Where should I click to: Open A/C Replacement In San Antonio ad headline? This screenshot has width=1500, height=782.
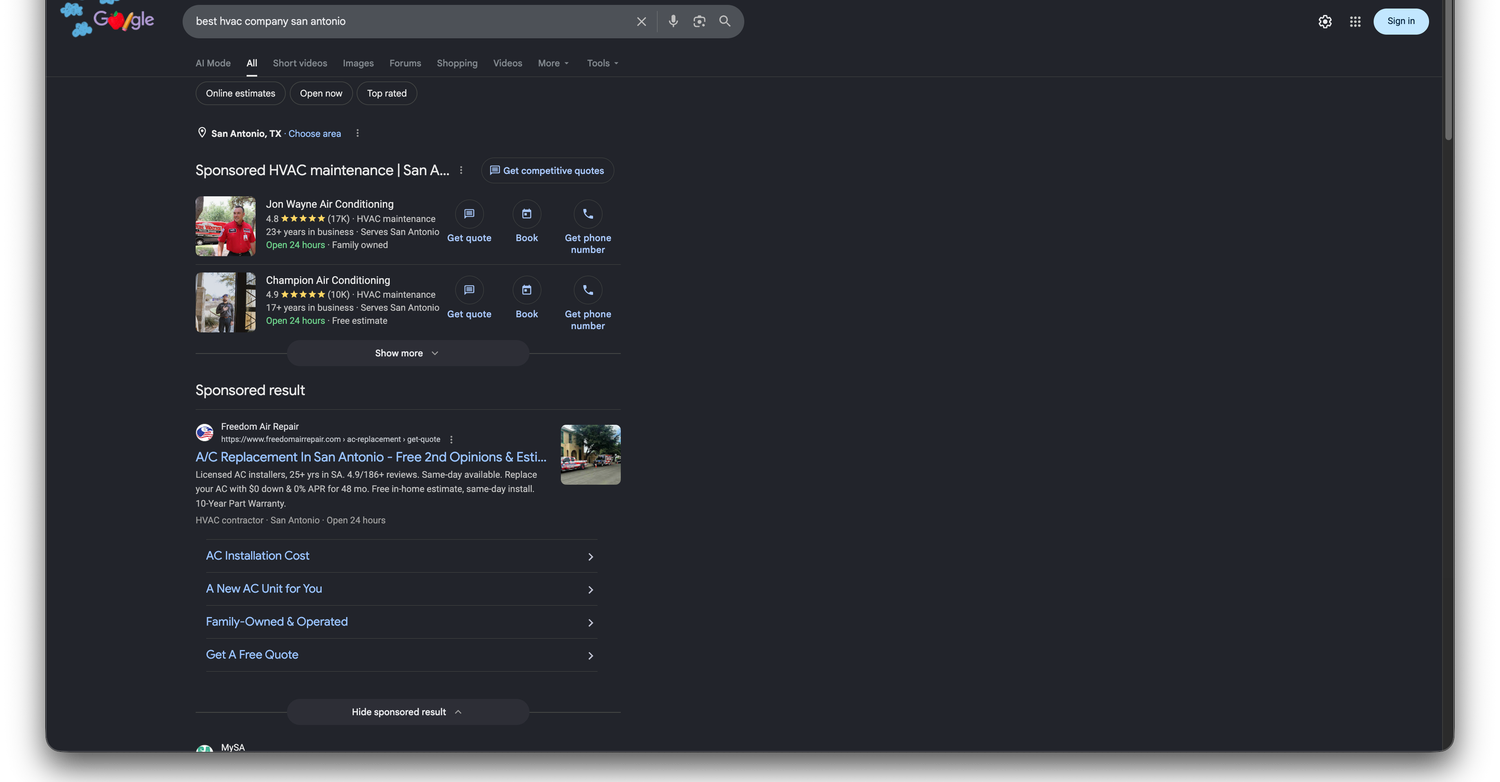click(371, 457)
